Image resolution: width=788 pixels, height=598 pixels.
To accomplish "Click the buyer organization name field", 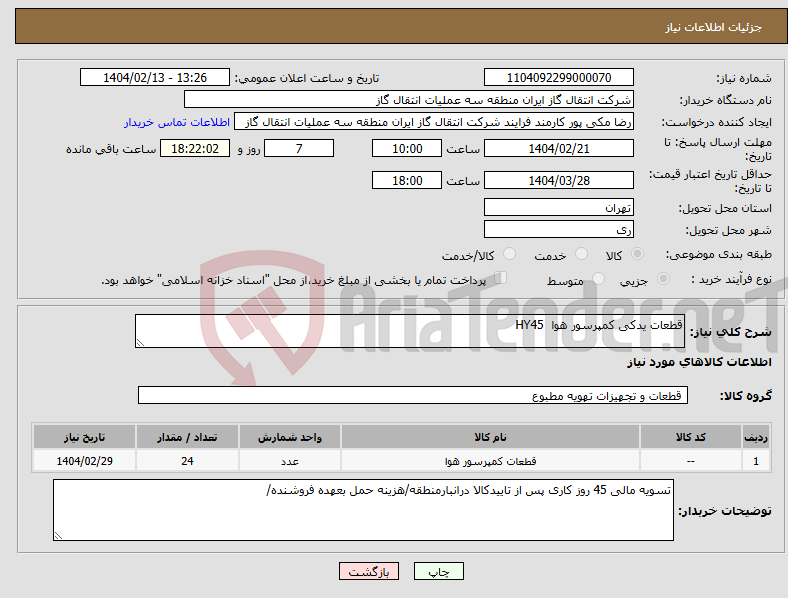I will tap(409, 99).
